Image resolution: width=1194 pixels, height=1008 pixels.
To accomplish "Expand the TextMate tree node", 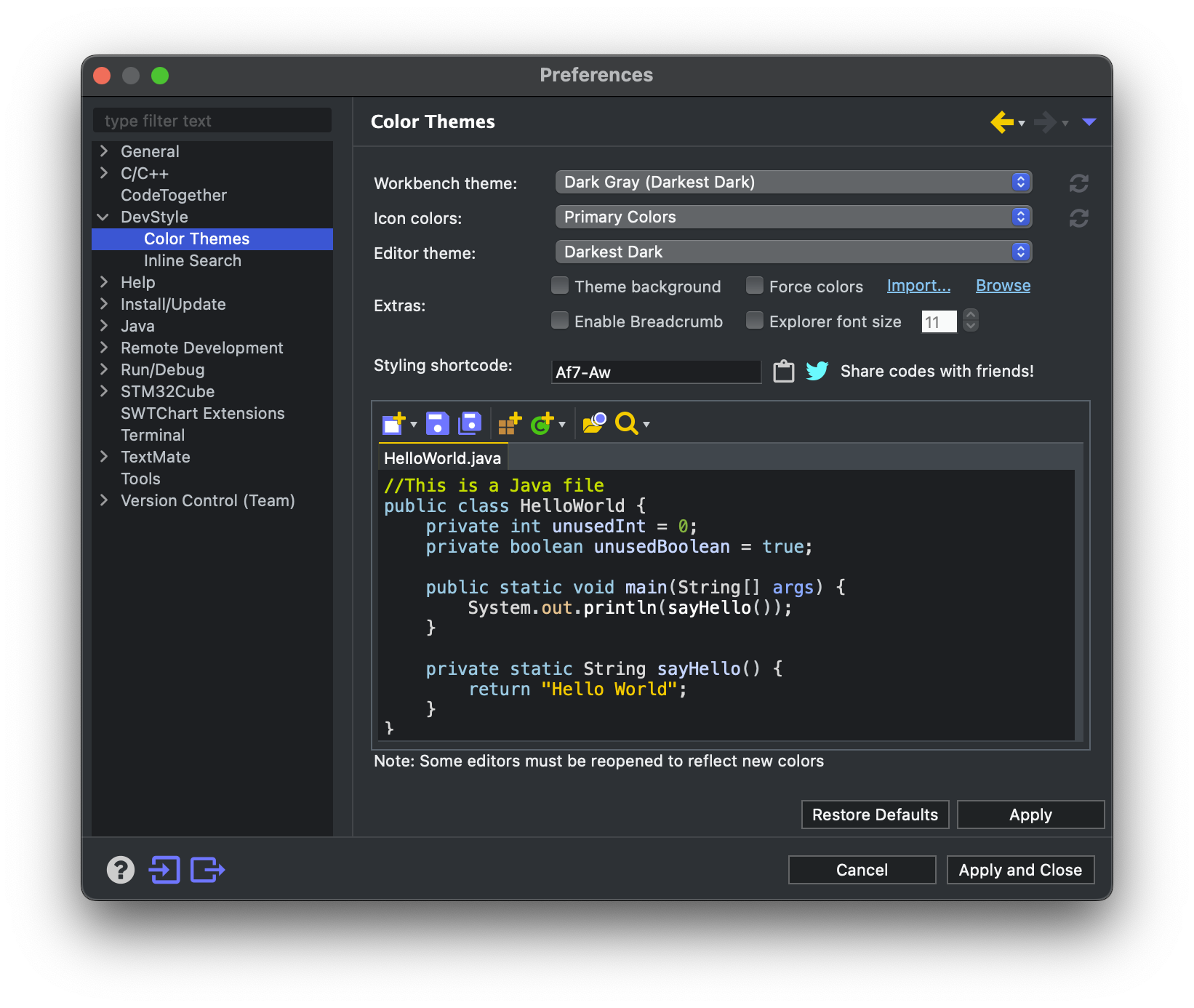I will 104,456.
